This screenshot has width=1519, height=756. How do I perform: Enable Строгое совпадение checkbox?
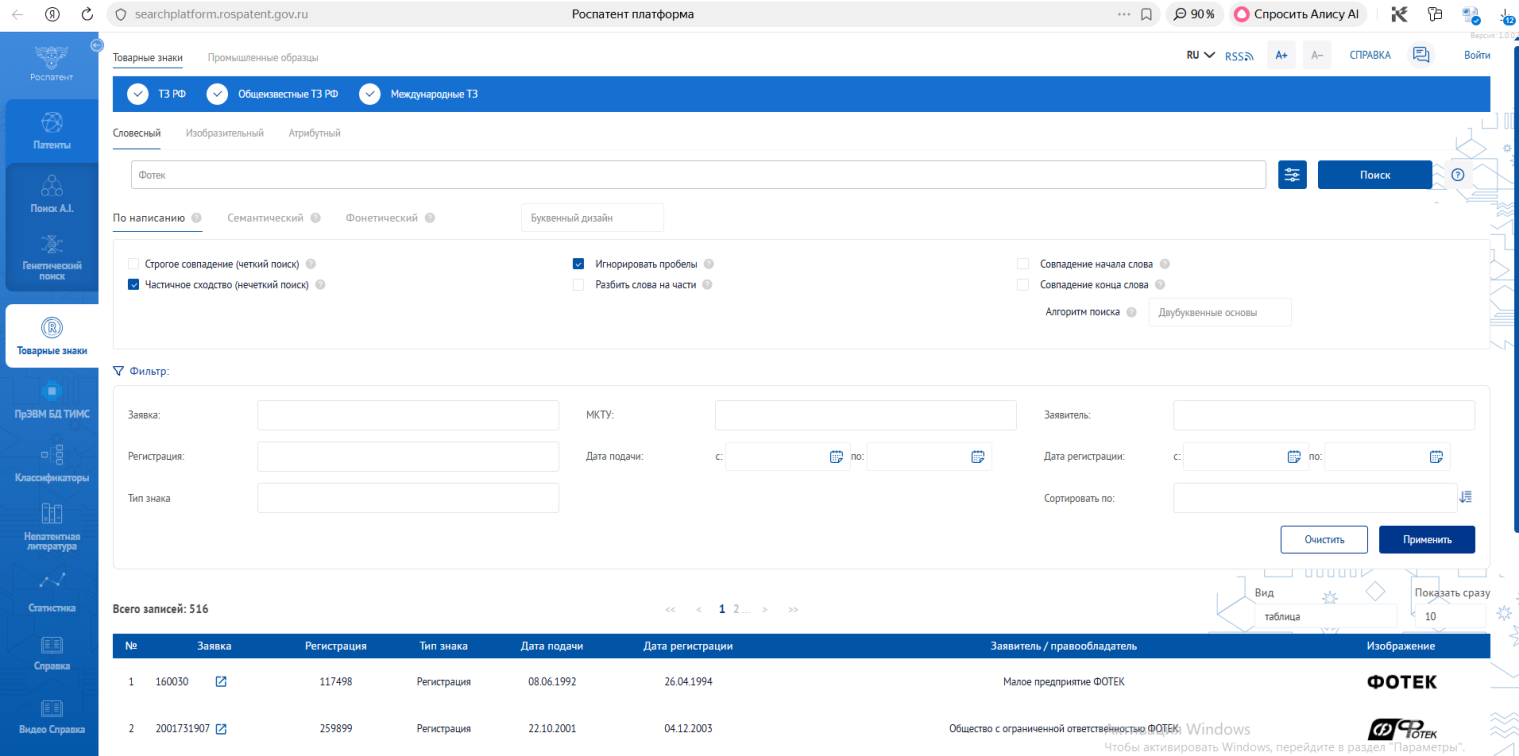(134, 264)
